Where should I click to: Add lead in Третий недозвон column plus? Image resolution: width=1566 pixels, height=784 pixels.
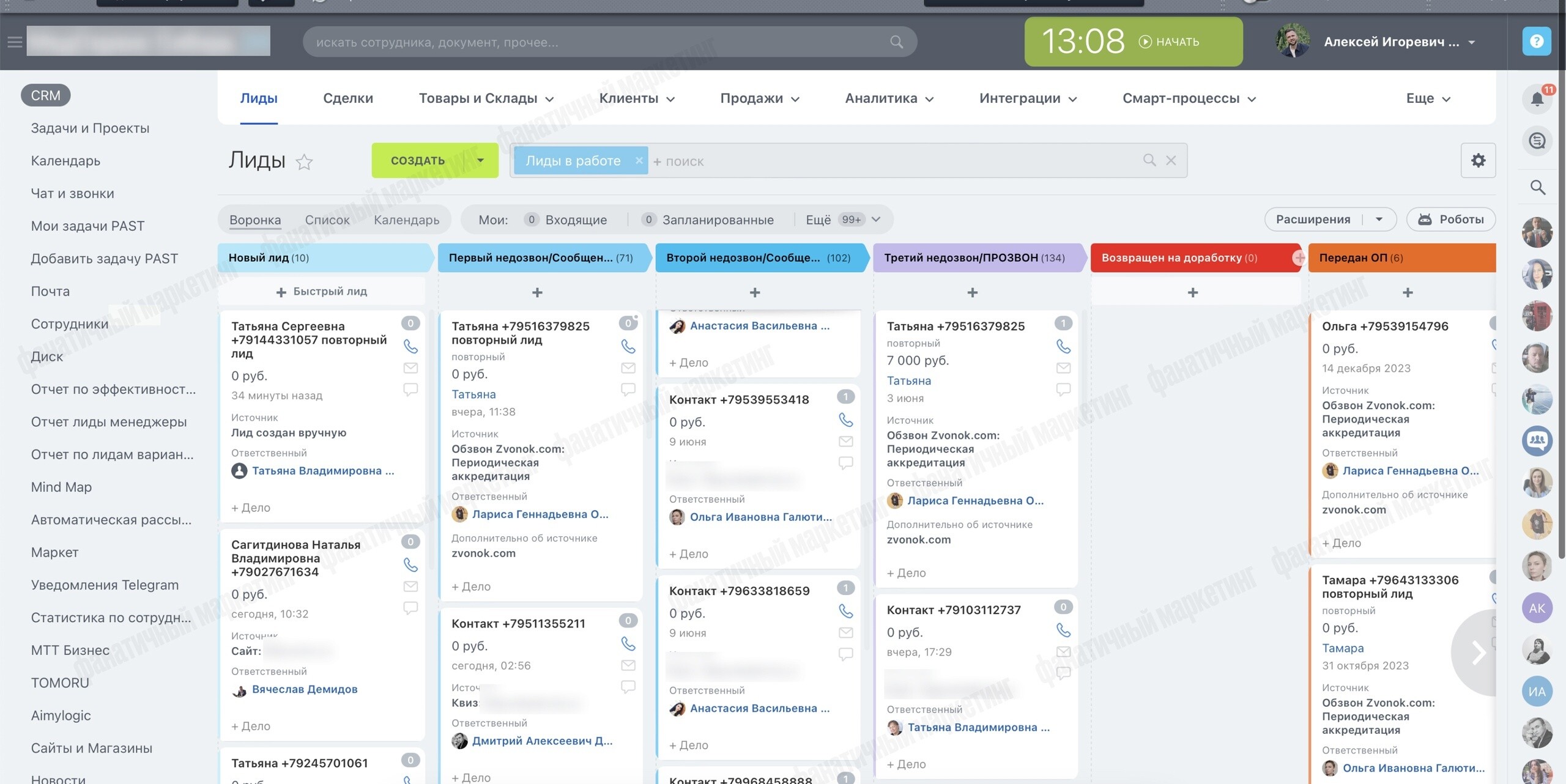click(973, 293)
